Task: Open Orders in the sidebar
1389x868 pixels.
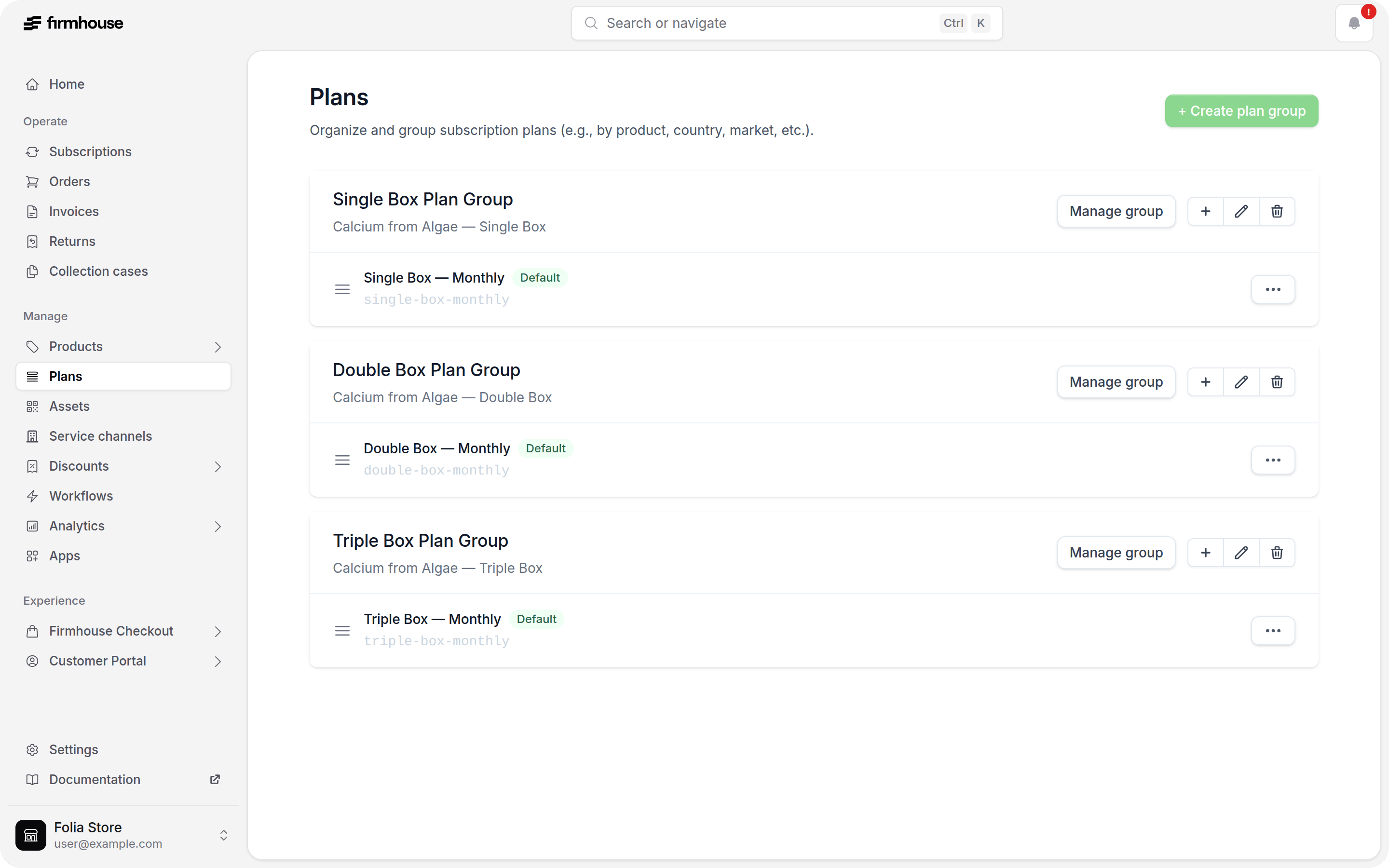Action: [123, 181]
